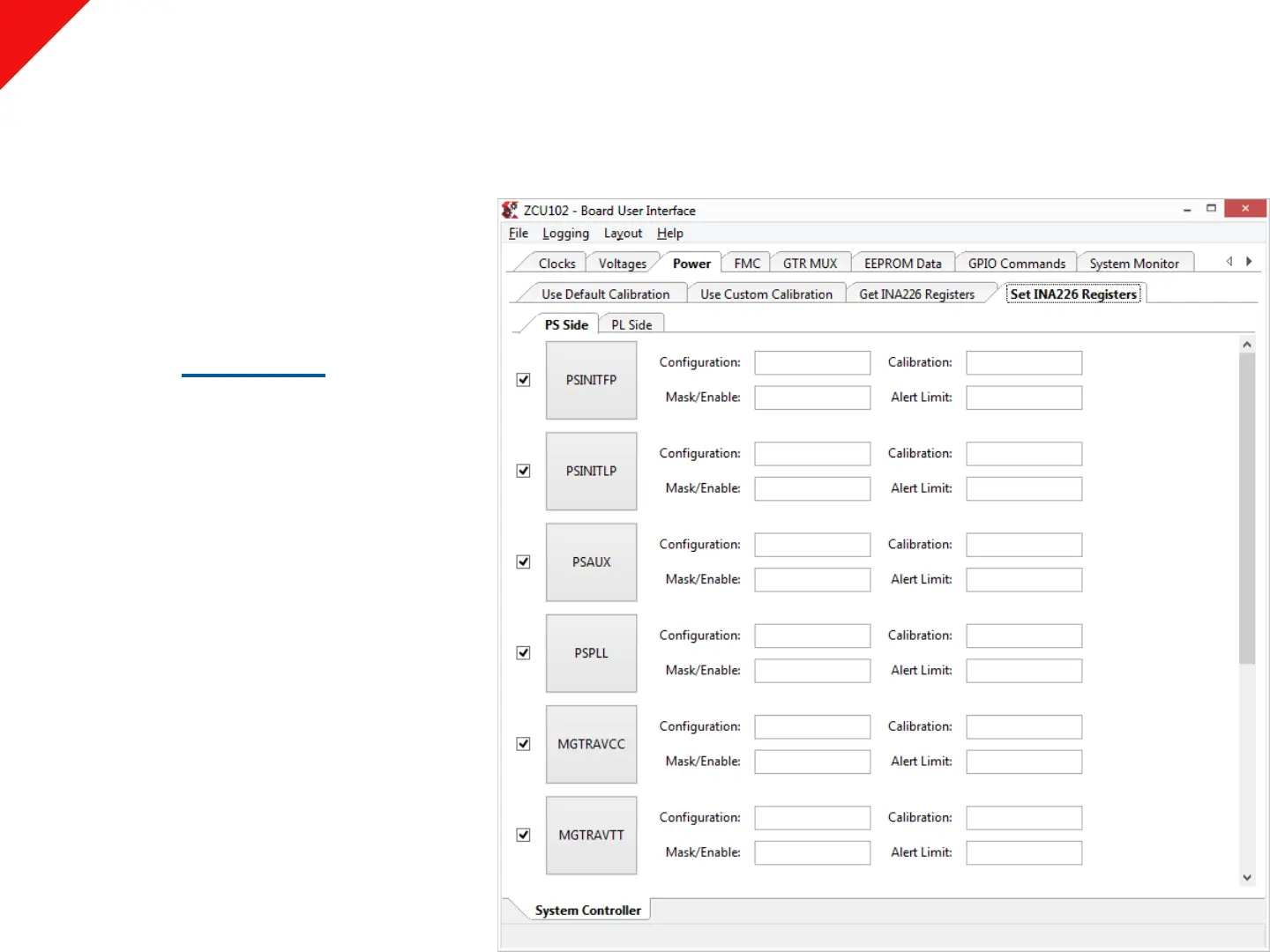Minimize the ZCU102 Board User Interface window
The image size is (1270, 952).
pyautogui.click(x=1187, y=209)
